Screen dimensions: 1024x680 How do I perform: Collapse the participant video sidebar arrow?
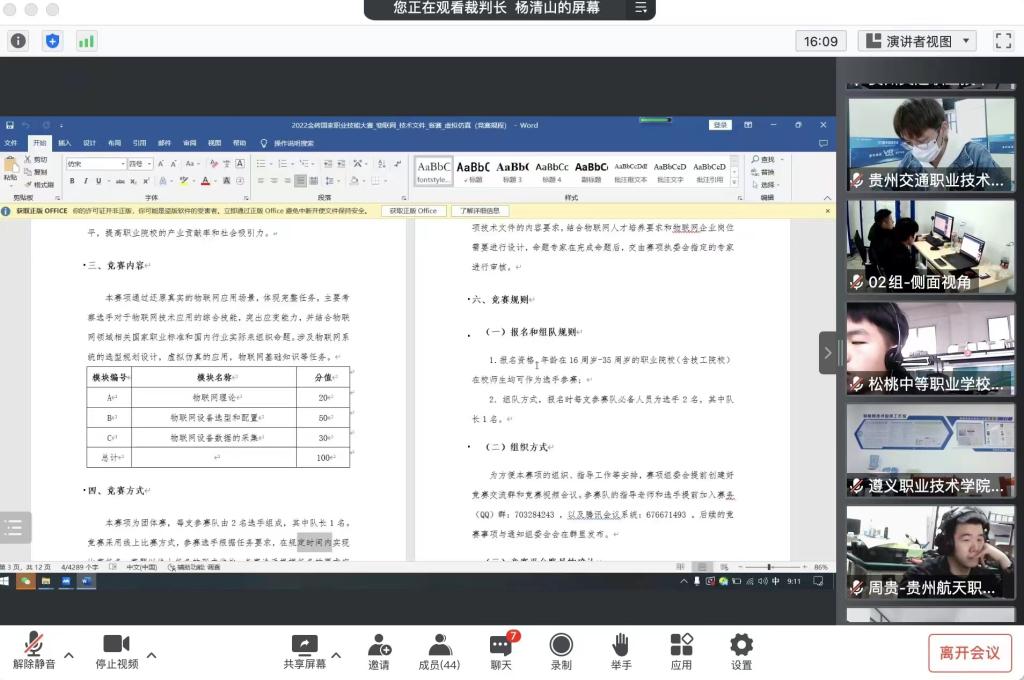click(x=827, y=353)
